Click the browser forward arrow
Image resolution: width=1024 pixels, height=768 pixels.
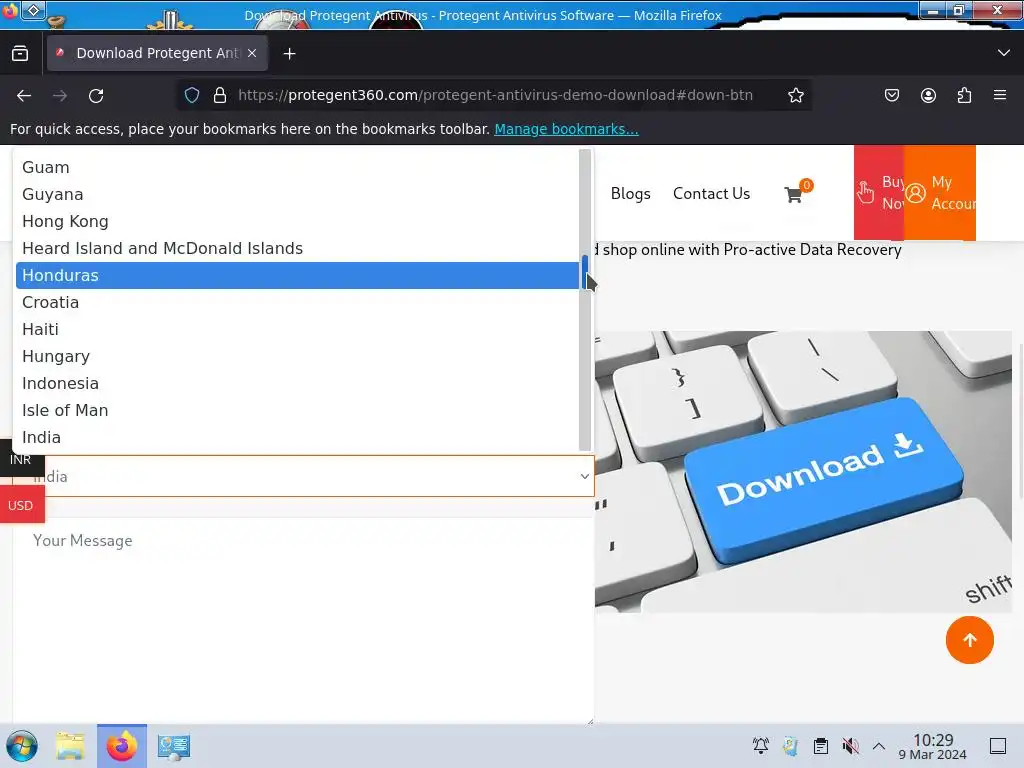click(60, 96)
